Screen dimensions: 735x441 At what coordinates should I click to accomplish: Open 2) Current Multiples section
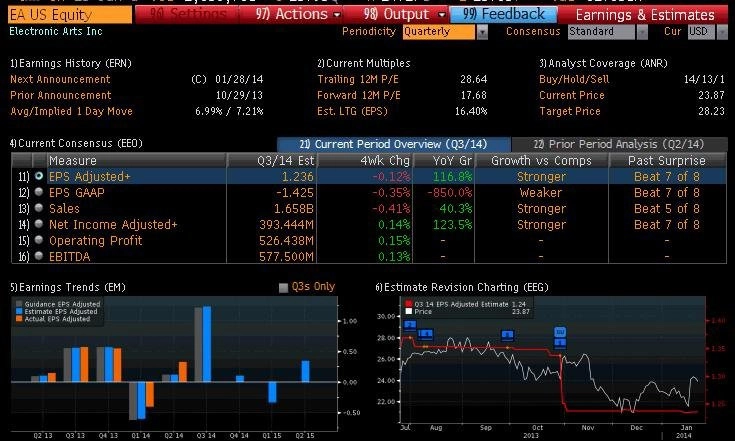pyautogui.click(x=364, y=63)
